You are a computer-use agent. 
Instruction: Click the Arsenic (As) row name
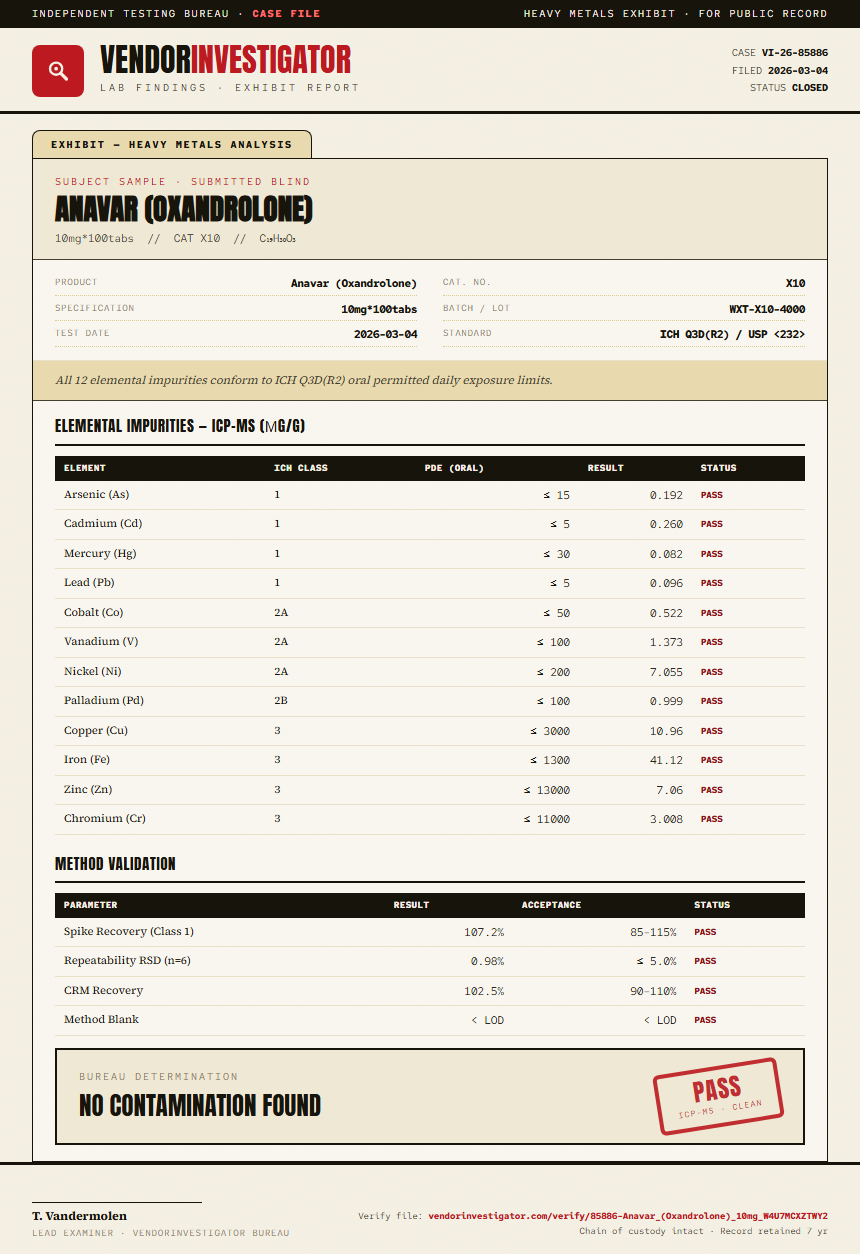97,495
